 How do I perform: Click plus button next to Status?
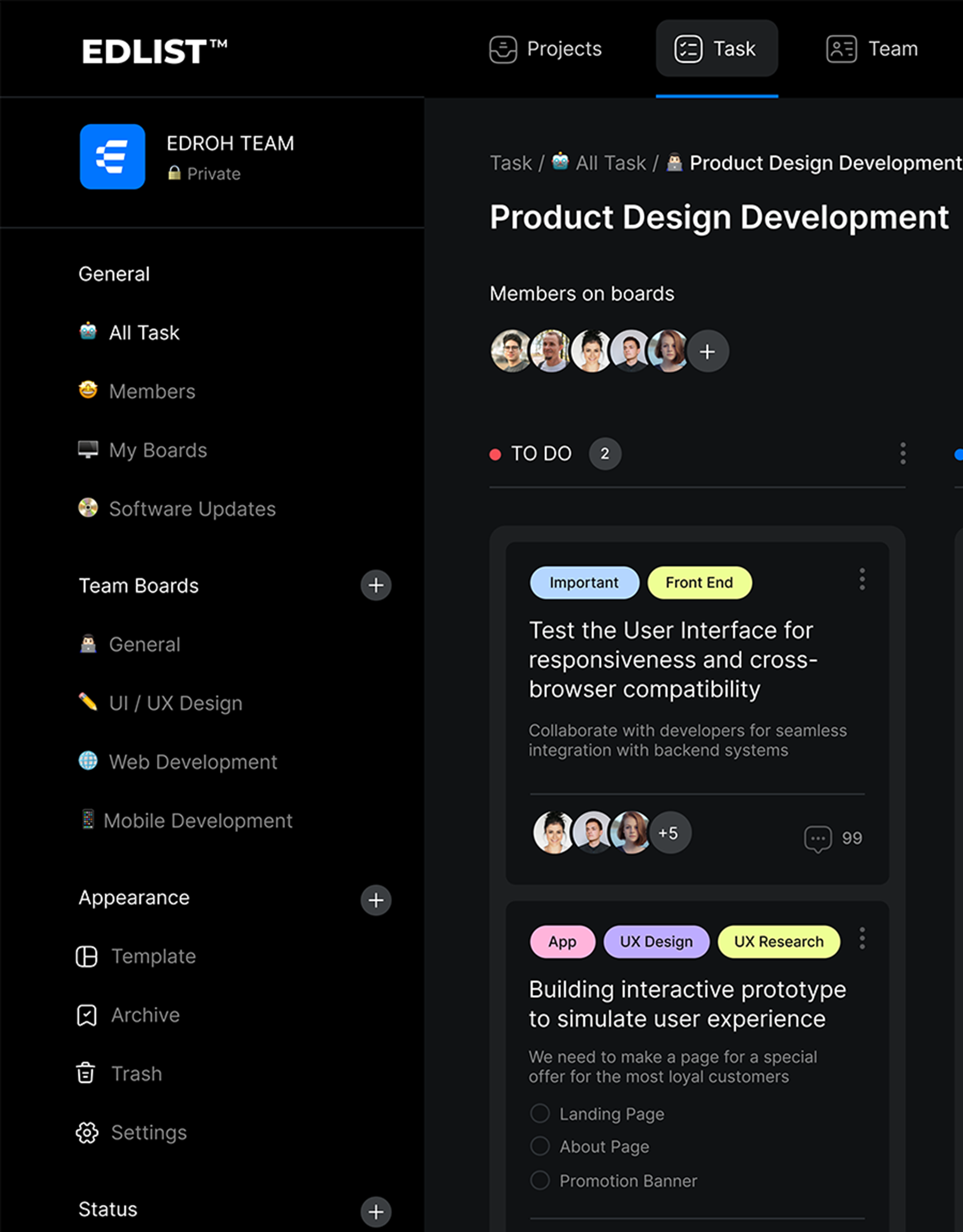[376, 1212]
